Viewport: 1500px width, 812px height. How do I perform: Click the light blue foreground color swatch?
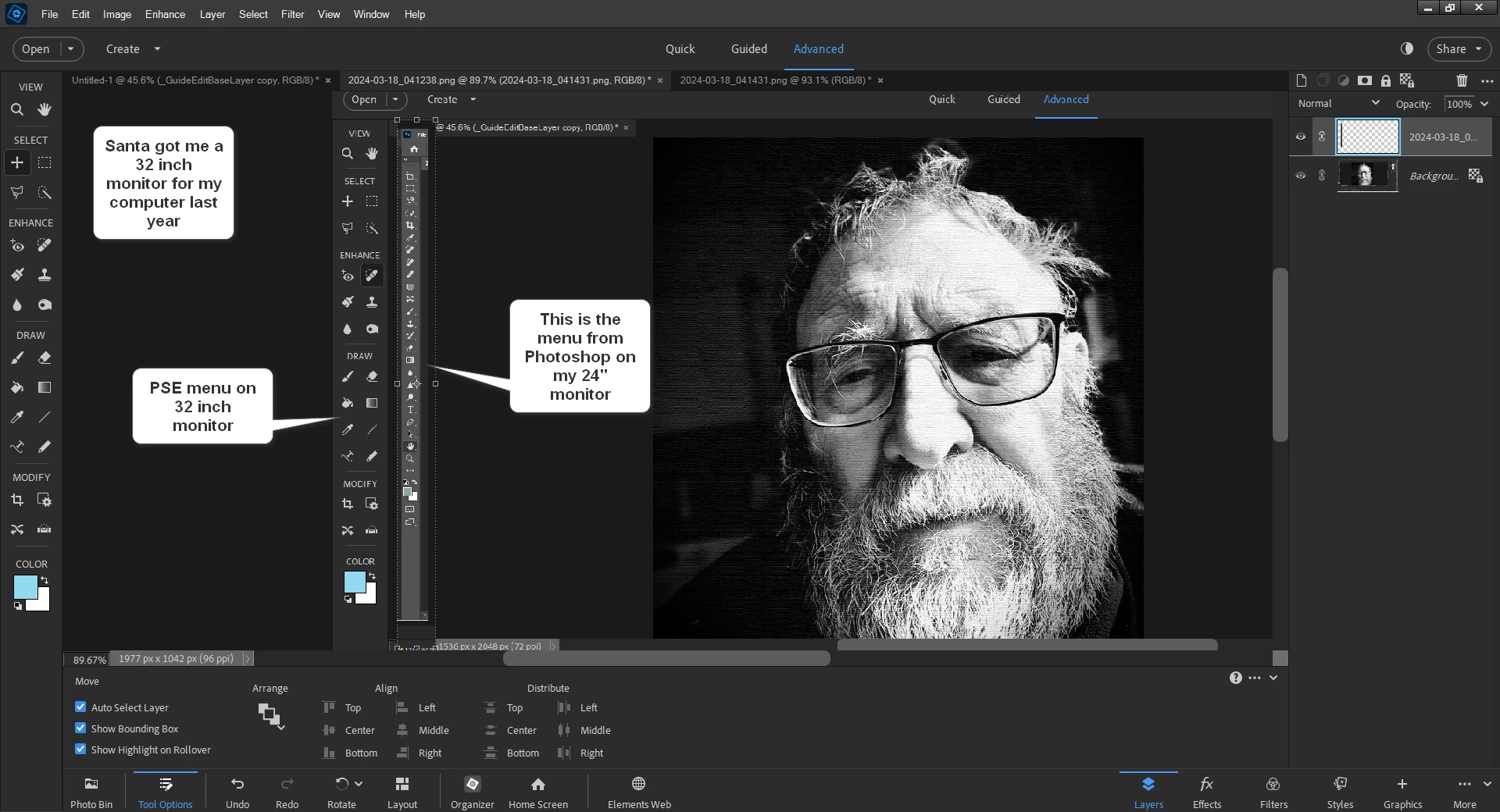tap(24, 586)
